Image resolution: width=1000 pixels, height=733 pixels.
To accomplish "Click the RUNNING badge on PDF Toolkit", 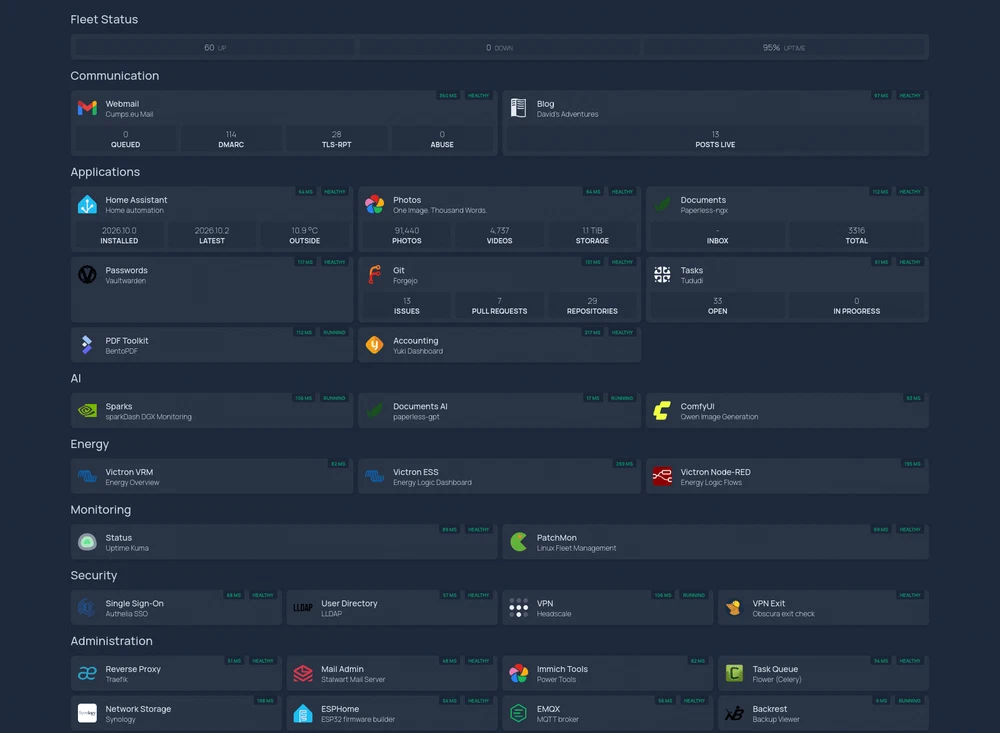I will 334,332.
